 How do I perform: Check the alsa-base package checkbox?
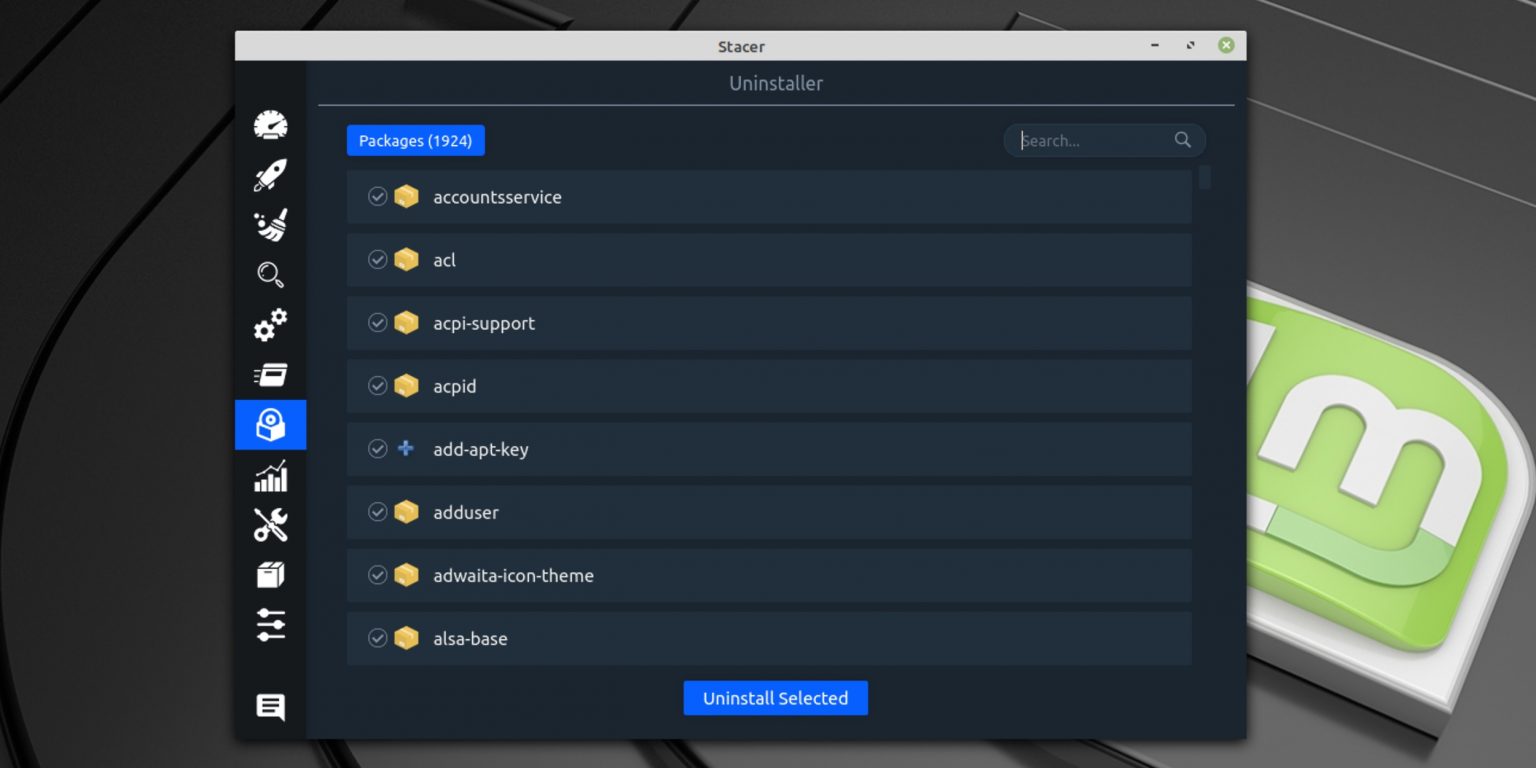[x=377, y=637]
